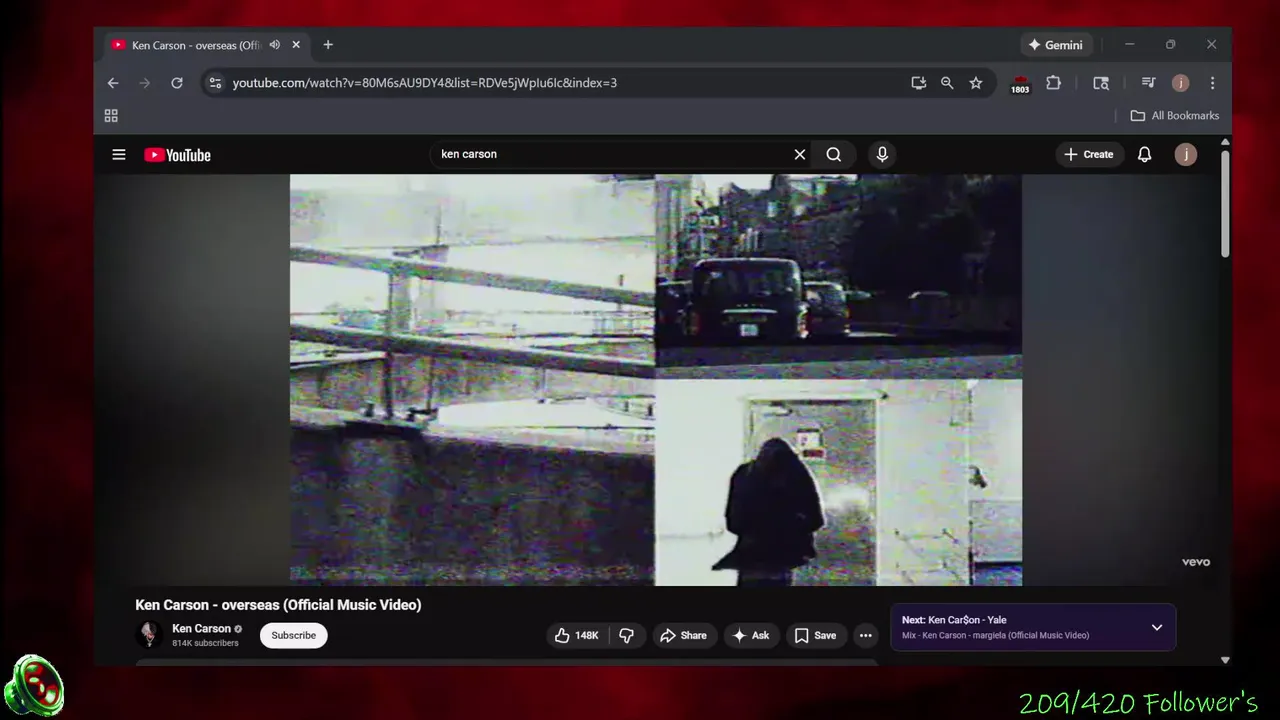The image size is (1280, 720).
Task: Click the scrollbar down arrow
Action: [x=1225, y=660]
